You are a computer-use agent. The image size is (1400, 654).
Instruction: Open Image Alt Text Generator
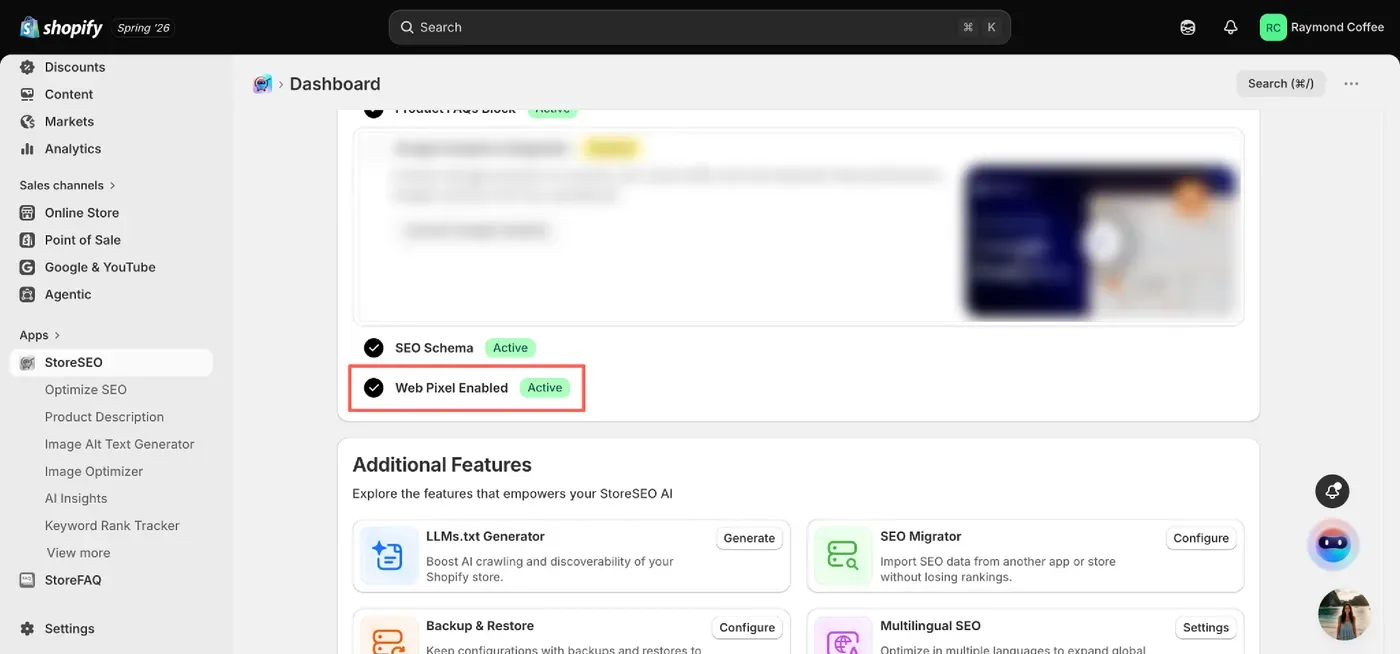click(119, 444)
